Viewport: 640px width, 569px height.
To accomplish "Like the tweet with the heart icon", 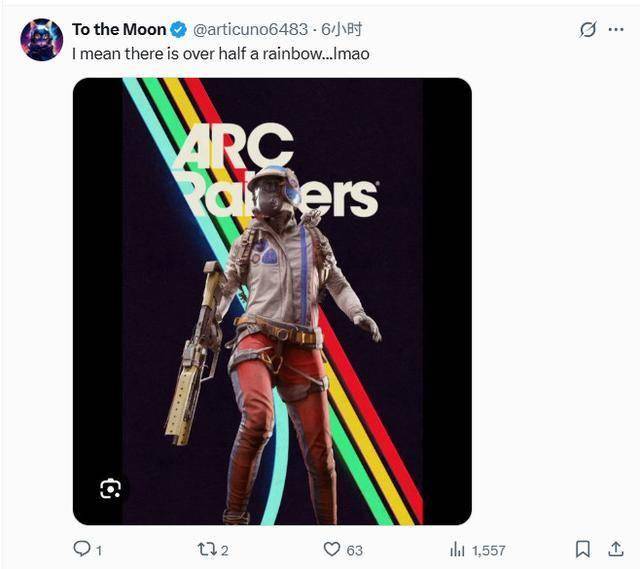I will tap(332, 549).
